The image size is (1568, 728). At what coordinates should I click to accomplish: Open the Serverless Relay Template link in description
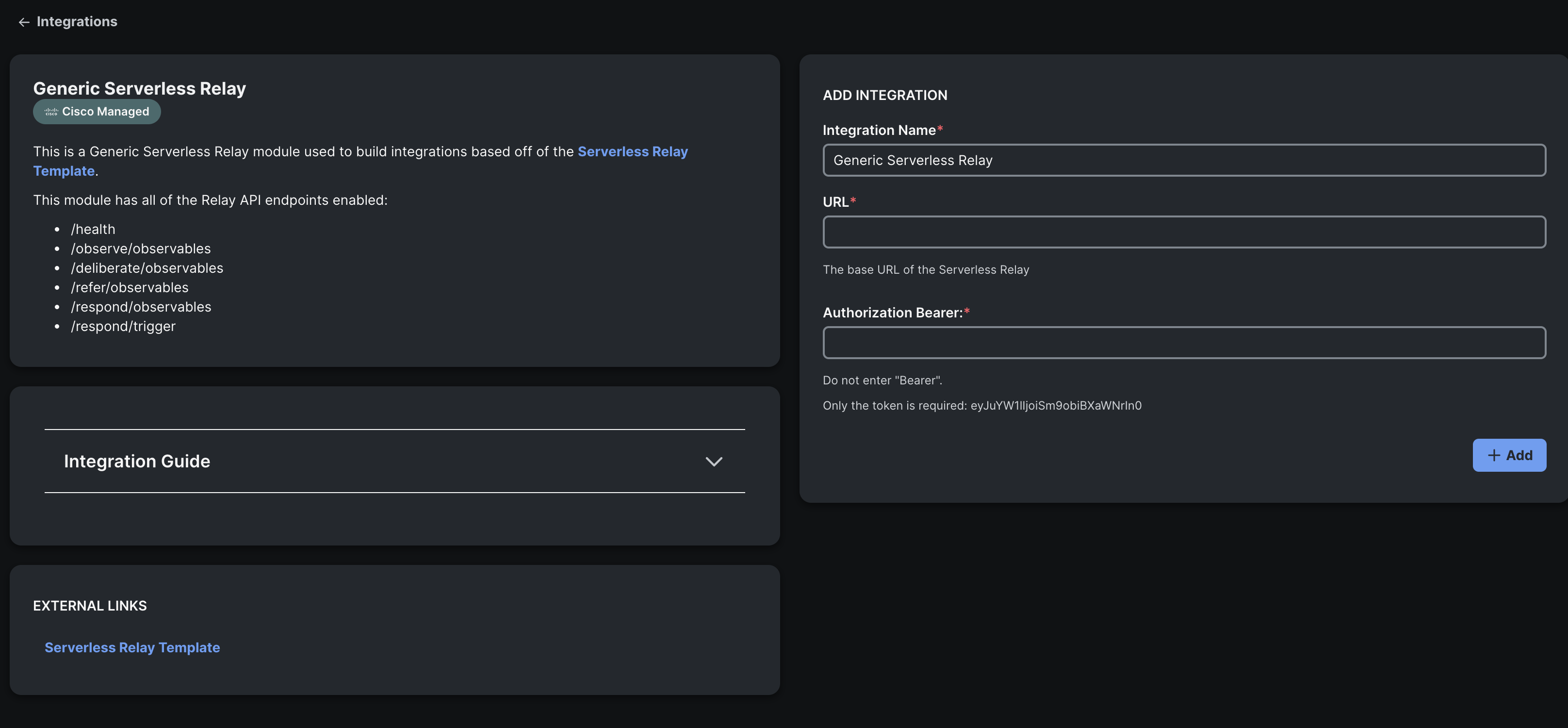(633, 151)
